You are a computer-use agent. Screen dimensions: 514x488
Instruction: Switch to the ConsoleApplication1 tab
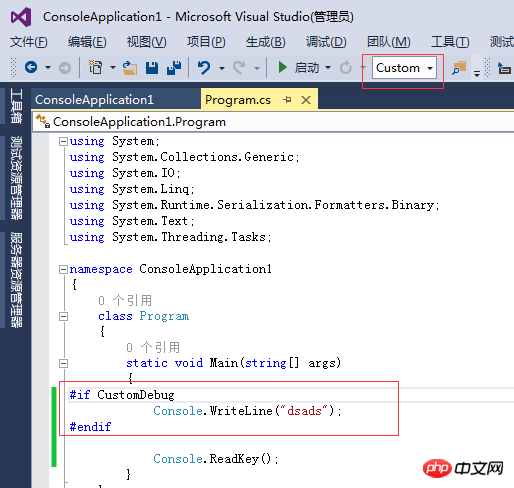point(94,100)
